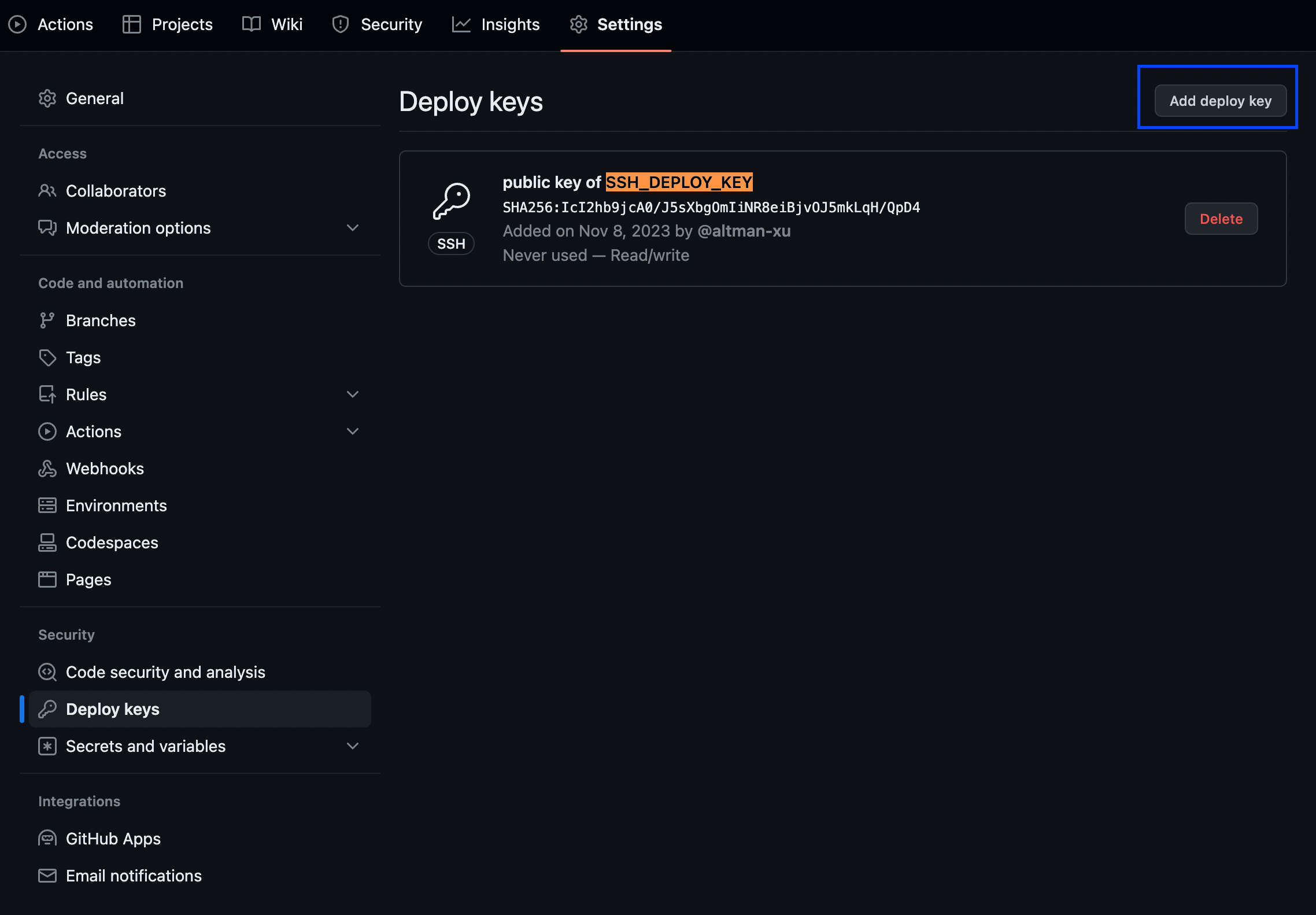
Task: Expand the Moderation options chevron
Action: tap(353, 228)
